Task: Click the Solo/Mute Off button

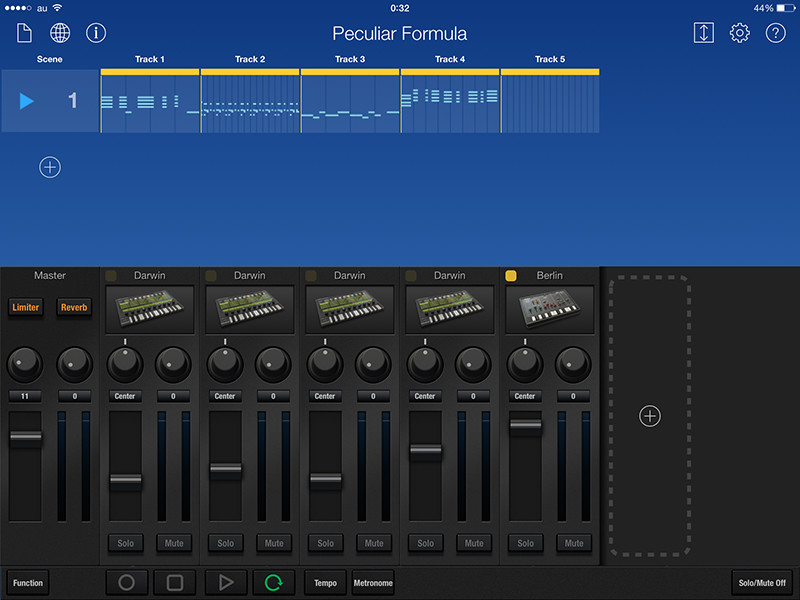Action: 762,583
